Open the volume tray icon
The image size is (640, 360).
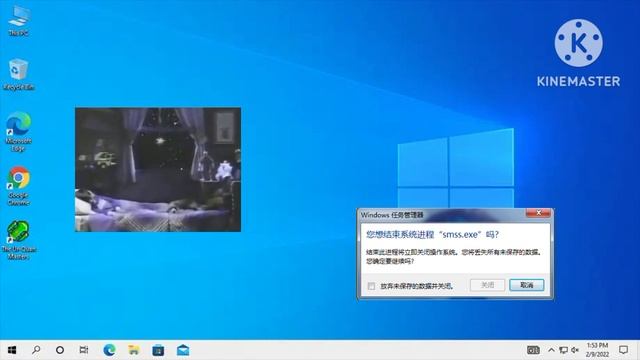tap(575, 350)
